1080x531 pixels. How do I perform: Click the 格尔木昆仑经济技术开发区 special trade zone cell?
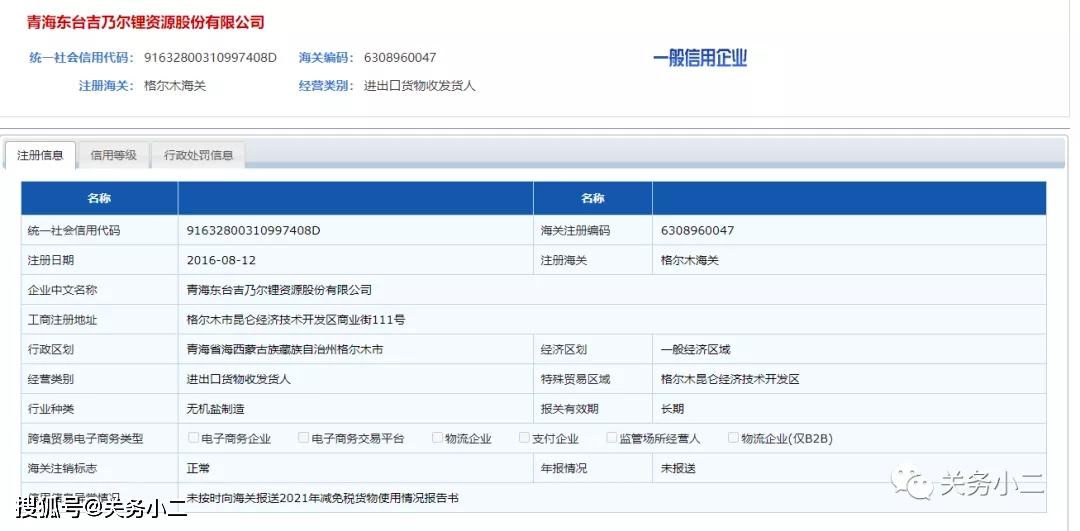730,380
